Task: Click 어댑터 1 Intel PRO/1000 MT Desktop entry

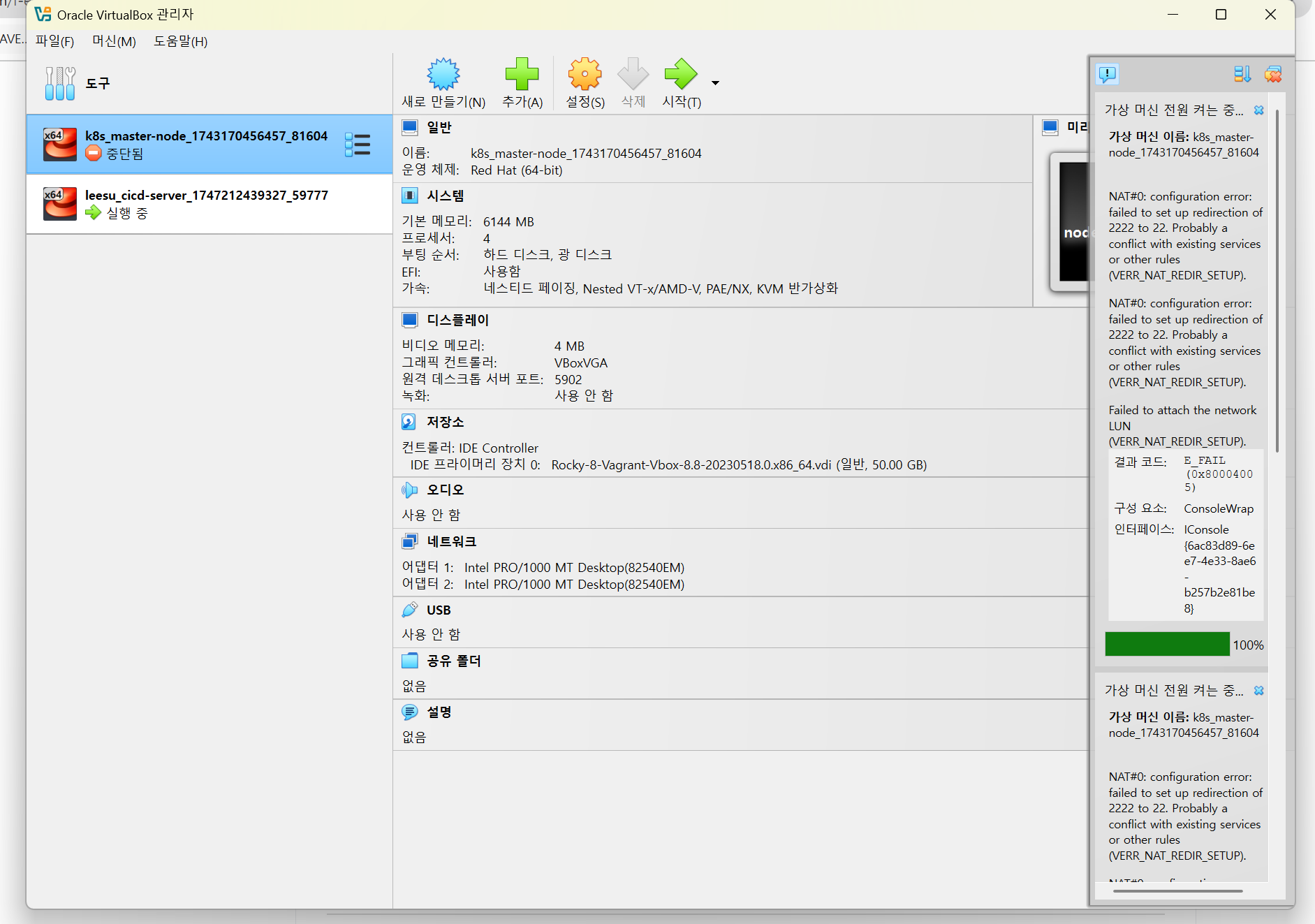Action: [543, 567]
